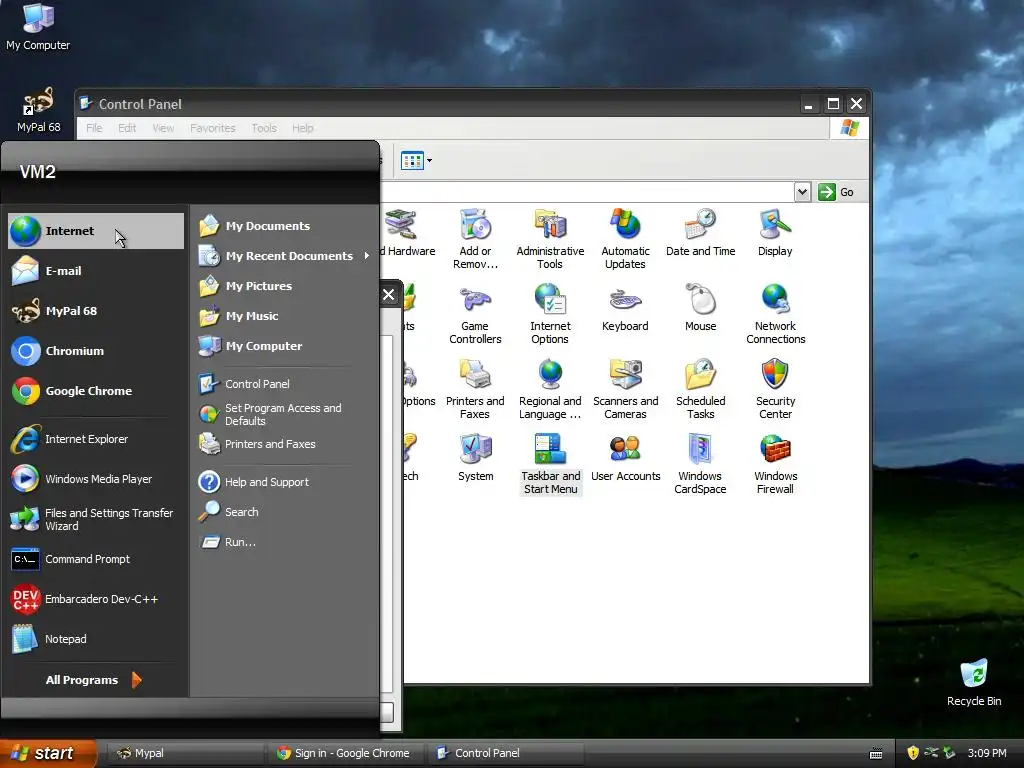Open My Computer from Start menu
Viewport: 1024px width, 768px height.
284,346
